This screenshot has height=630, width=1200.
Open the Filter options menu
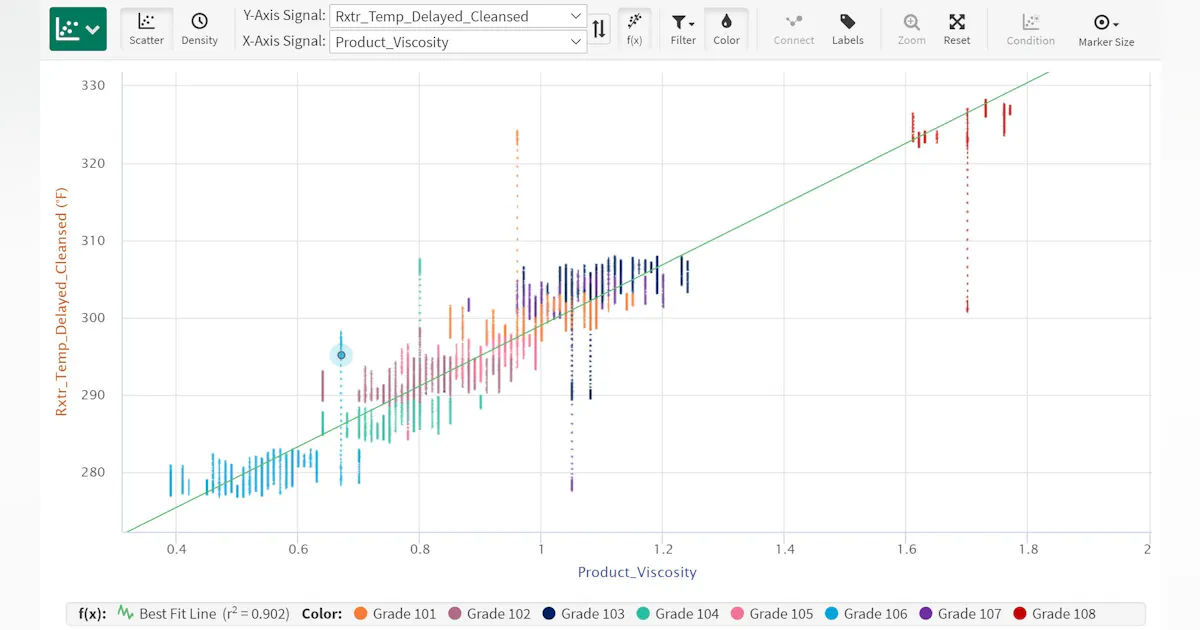pyautogui.click(x=683, y=29)
